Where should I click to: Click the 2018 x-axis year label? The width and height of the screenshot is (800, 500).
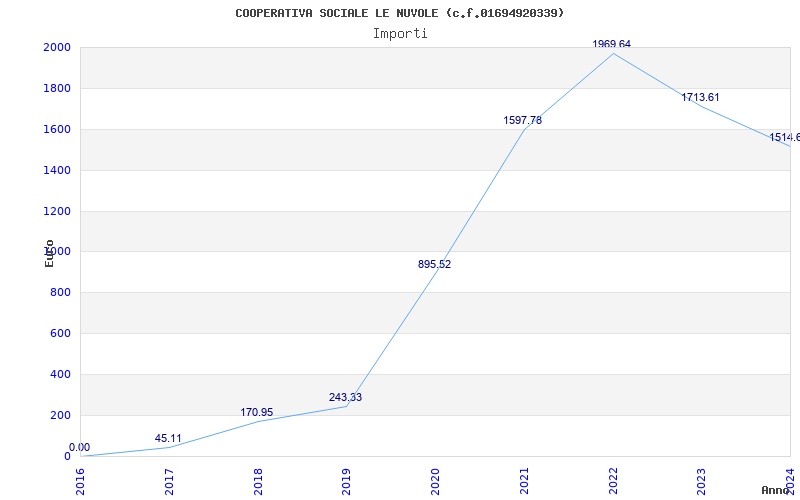[x=258, y=482]
